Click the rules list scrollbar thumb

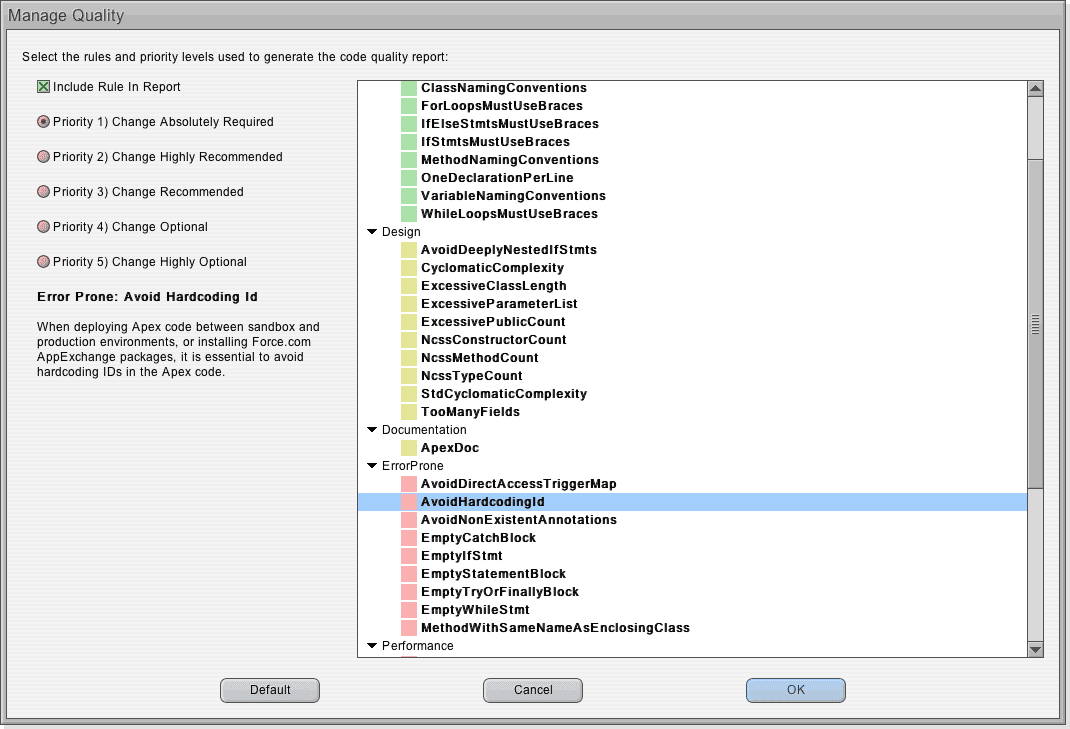[1035, 324]
